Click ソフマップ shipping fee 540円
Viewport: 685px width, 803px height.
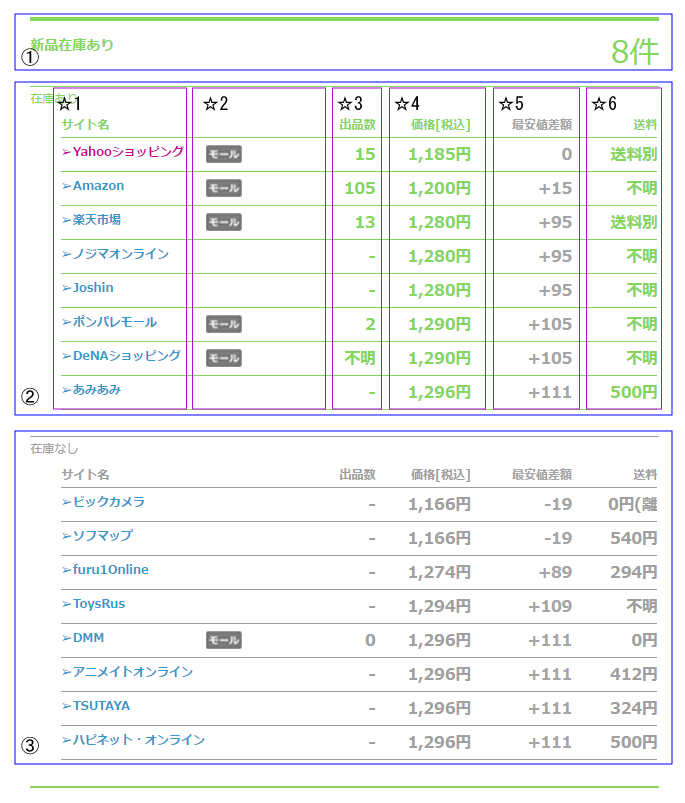click(634, 538)
